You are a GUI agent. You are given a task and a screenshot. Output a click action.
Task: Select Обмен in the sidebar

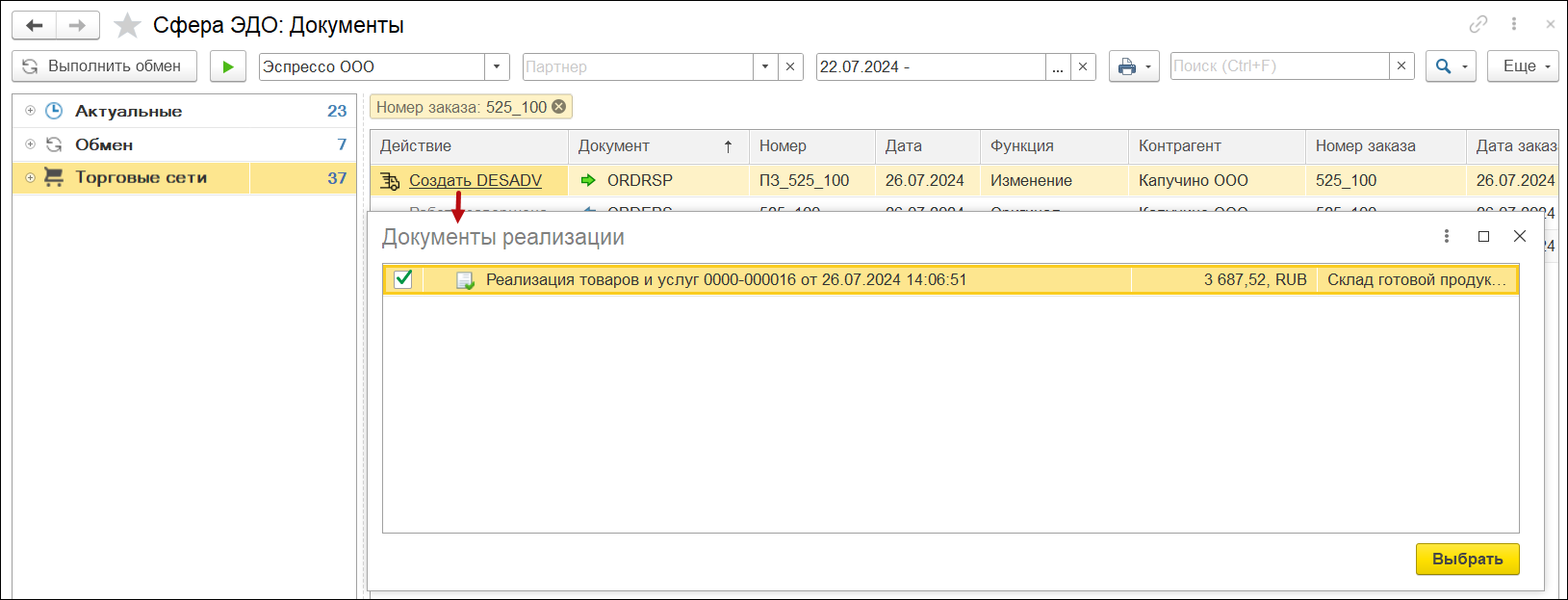click(x=104, y=144)
